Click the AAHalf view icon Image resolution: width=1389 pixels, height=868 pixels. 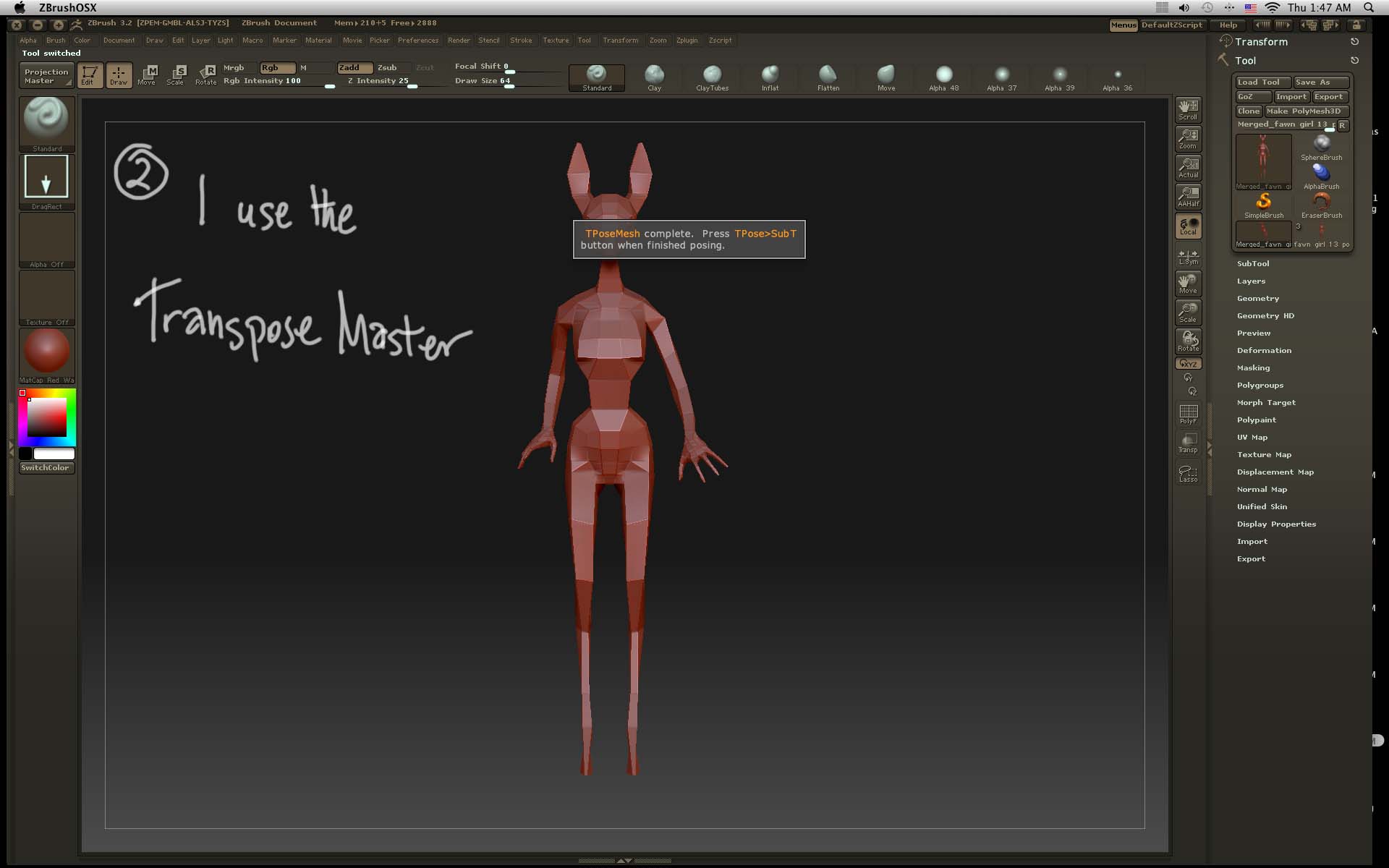(x=1188, y=196)
